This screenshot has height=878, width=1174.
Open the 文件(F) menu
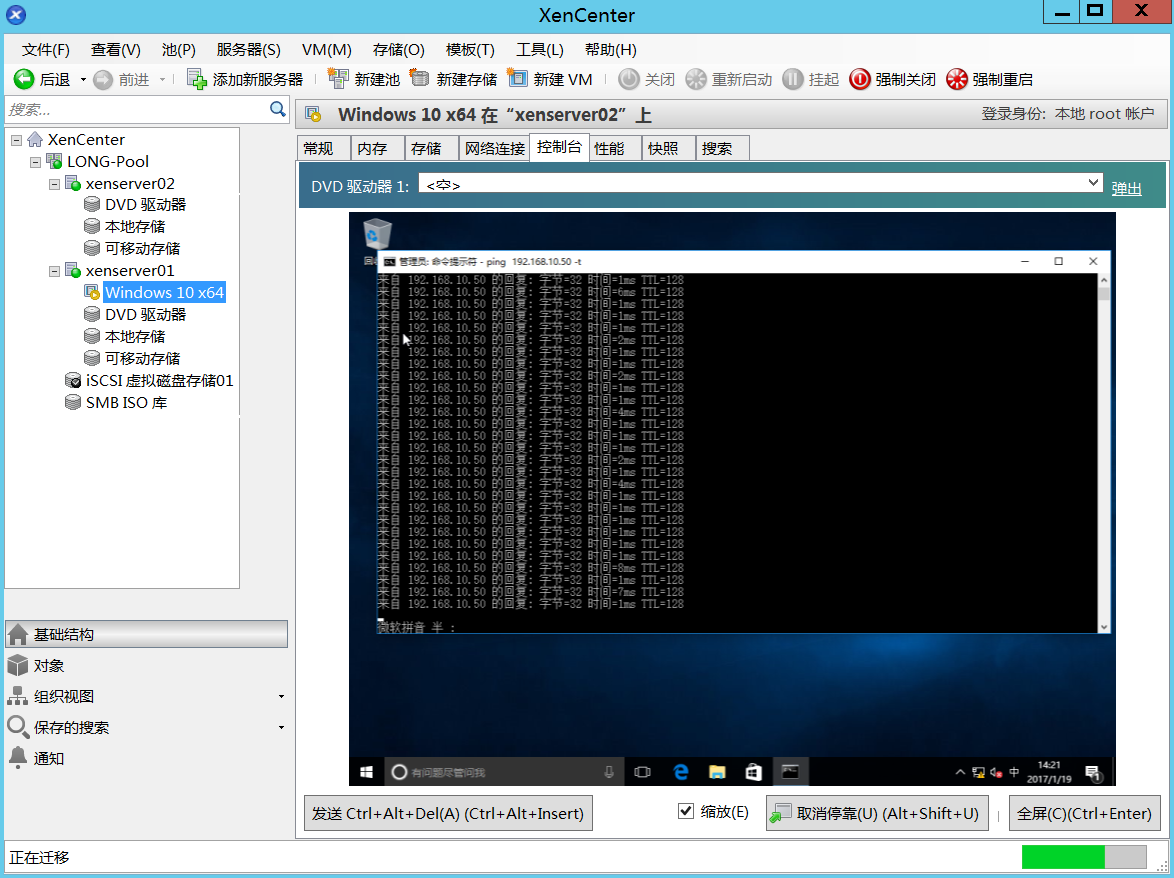[46, 49]
